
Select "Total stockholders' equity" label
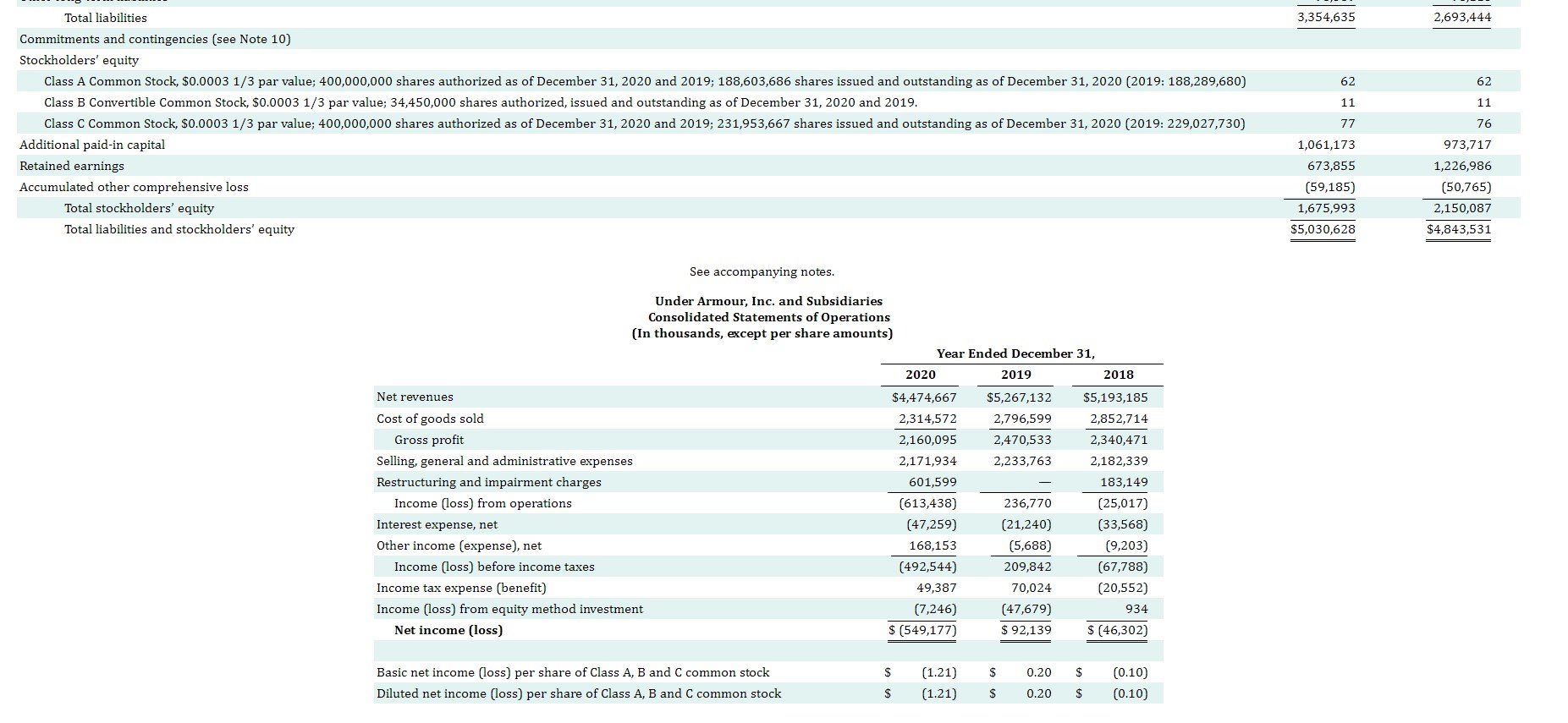[x=139, y=208]
